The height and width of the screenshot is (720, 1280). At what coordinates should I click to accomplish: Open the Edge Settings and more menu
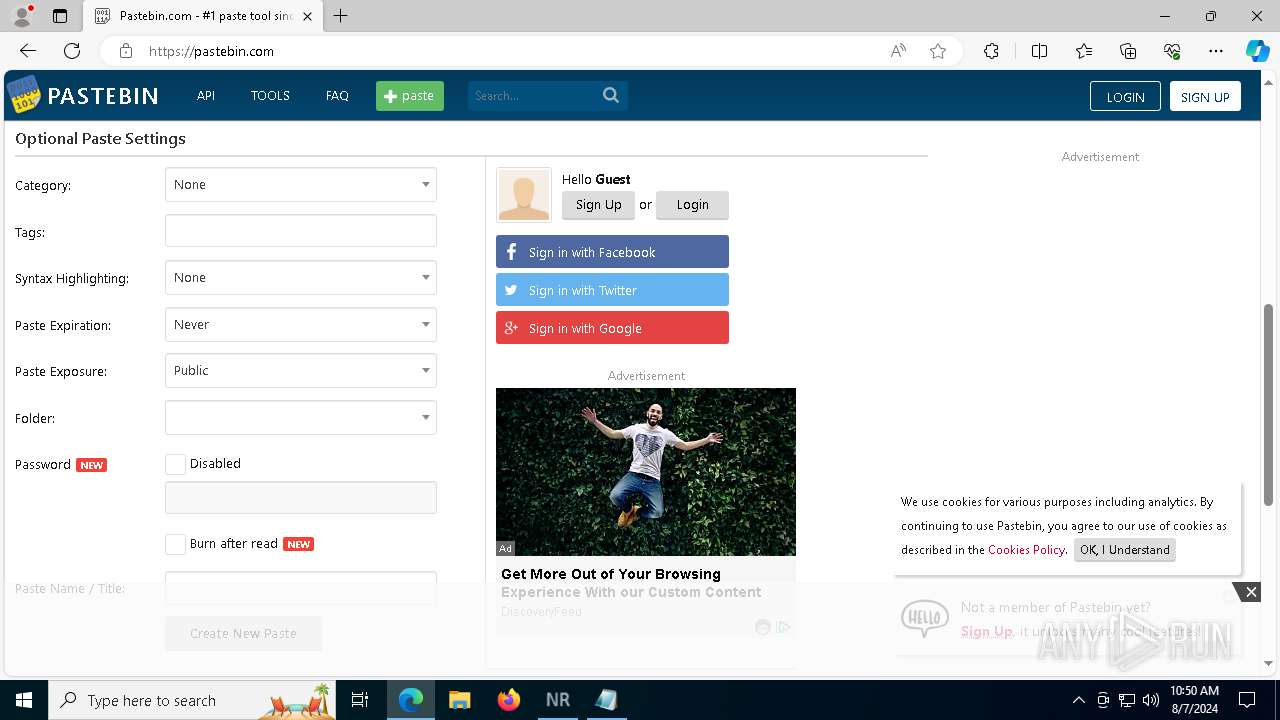click(1216, 51)
